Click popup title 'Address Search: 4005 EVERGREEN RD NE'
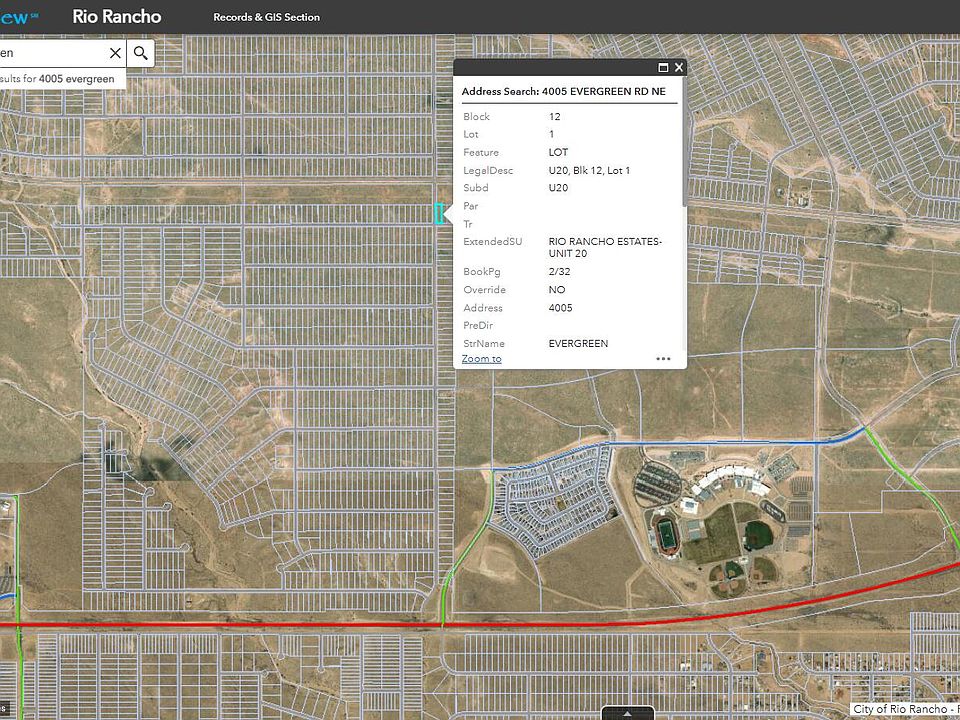Screen dimensions: 960x720 point(563,91)
